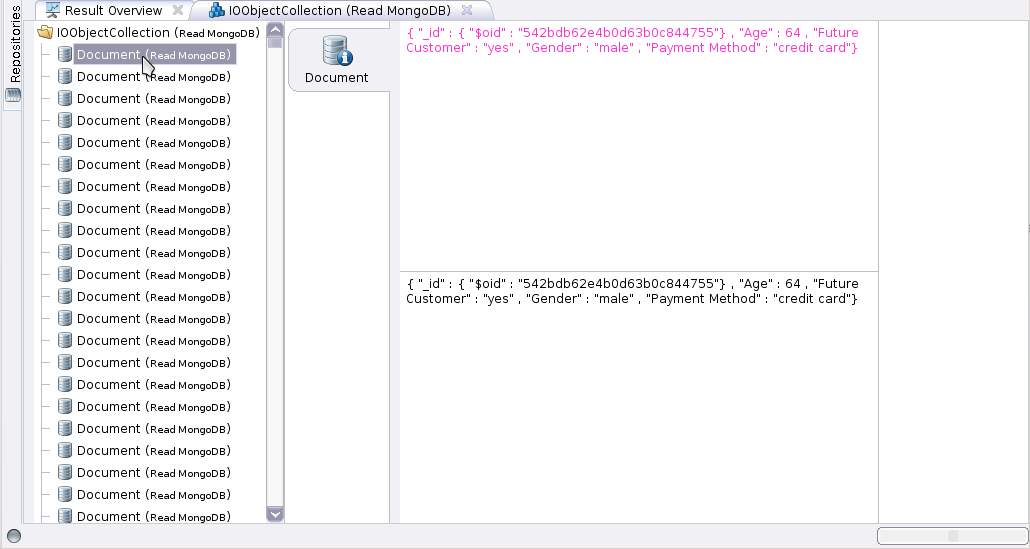This screenshot has width=1030, height=549.
Task: Click the repository icon below Repositories label
Action: 13,96
